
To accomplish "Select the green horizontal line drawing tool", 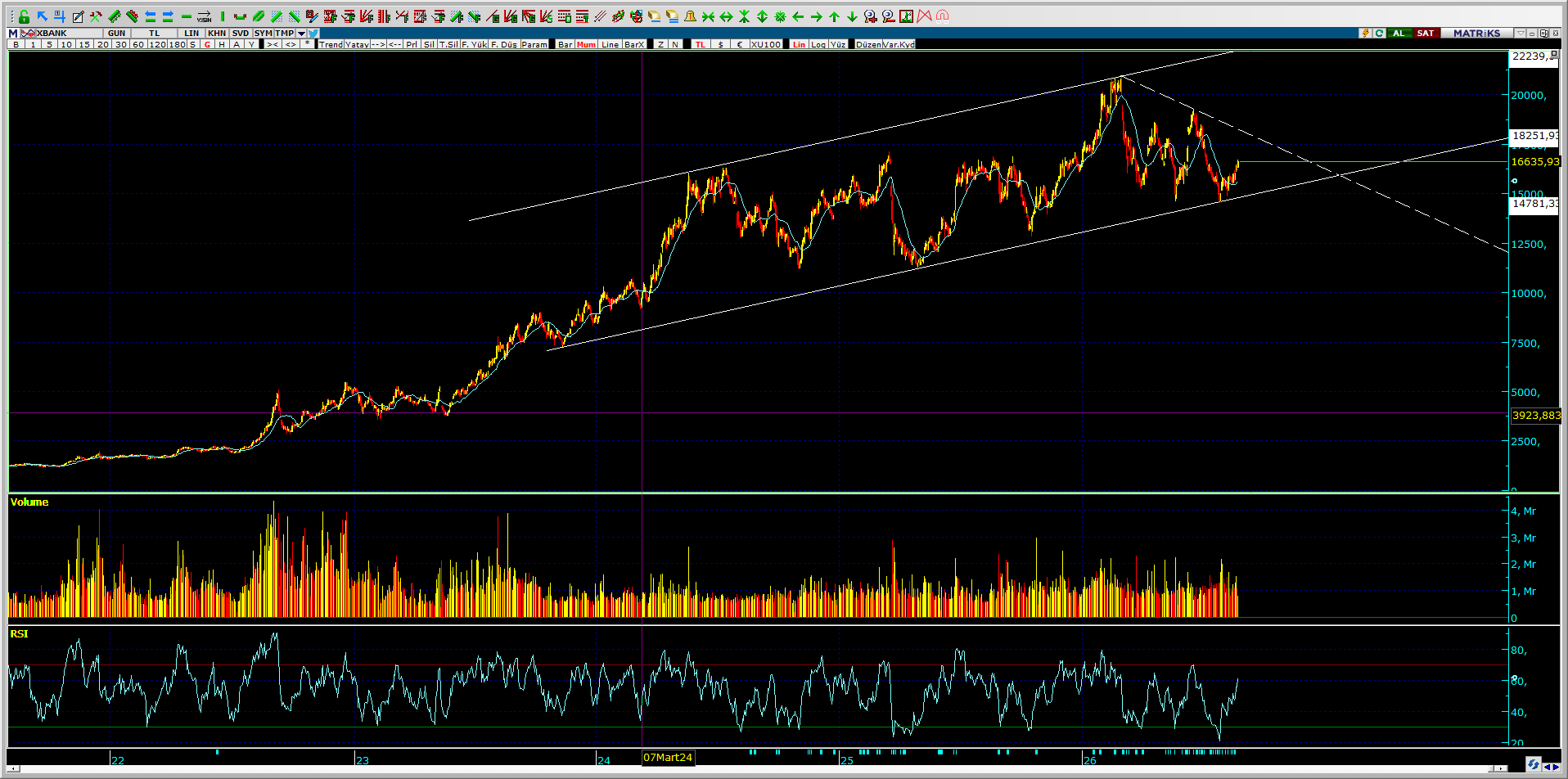I will tap(186, 16).
